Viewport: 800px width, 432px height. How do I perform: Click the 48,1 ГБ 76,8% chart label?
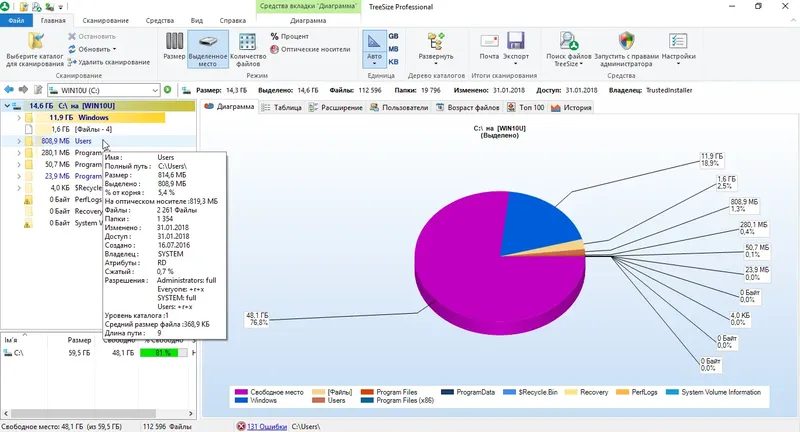(258, 319)
